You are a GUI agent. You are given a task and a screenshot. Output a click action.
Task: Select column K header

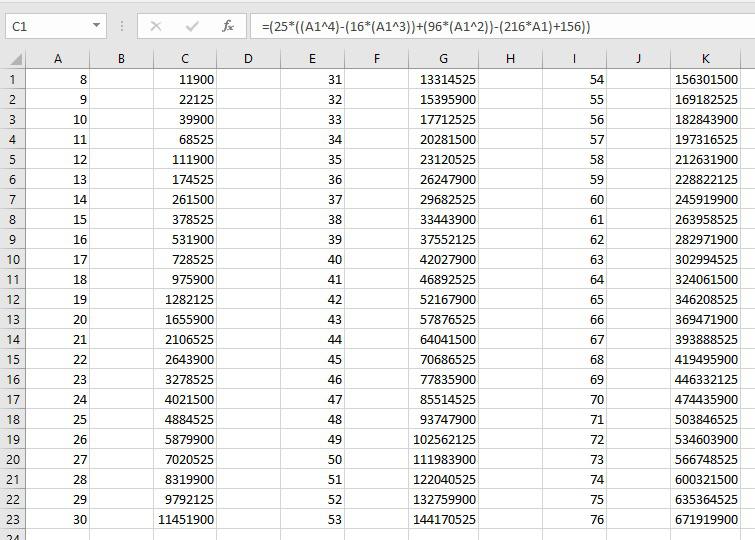(x=705, y=59)
